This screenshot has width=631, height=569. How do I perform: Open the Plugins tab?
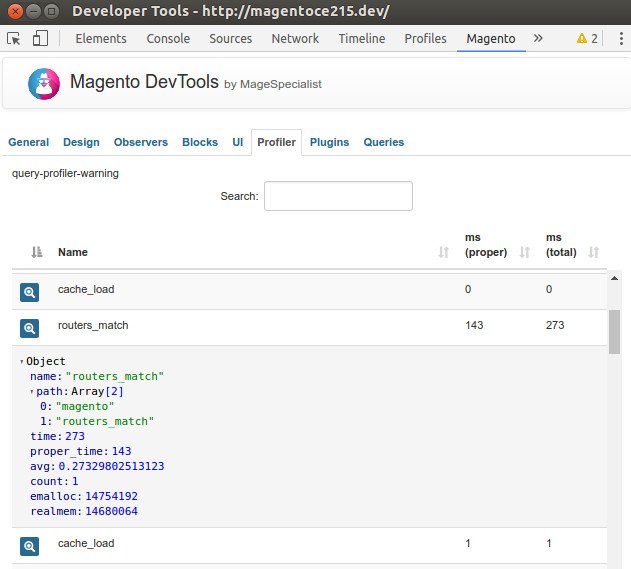(329, 142)
